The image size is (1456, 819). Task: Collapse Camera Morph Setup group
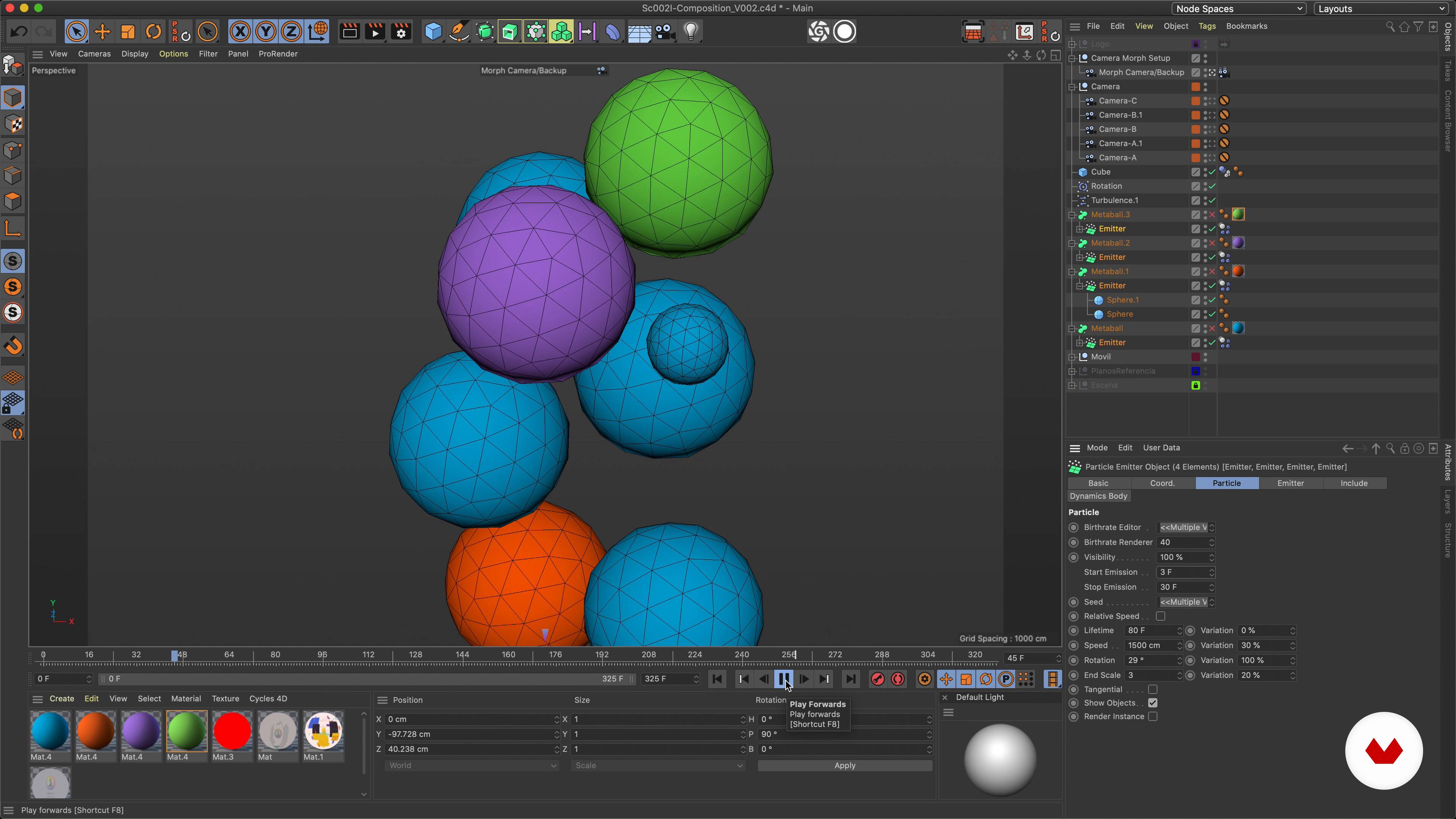[x=1072, y=58]
